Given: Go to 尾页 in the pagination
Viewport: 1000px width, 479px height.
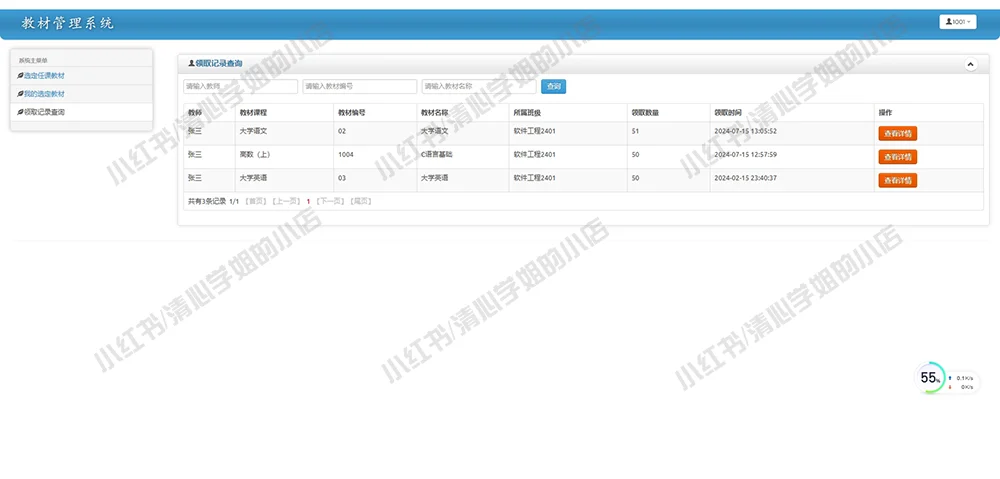Looking at the screenshot, I should 361,201.
